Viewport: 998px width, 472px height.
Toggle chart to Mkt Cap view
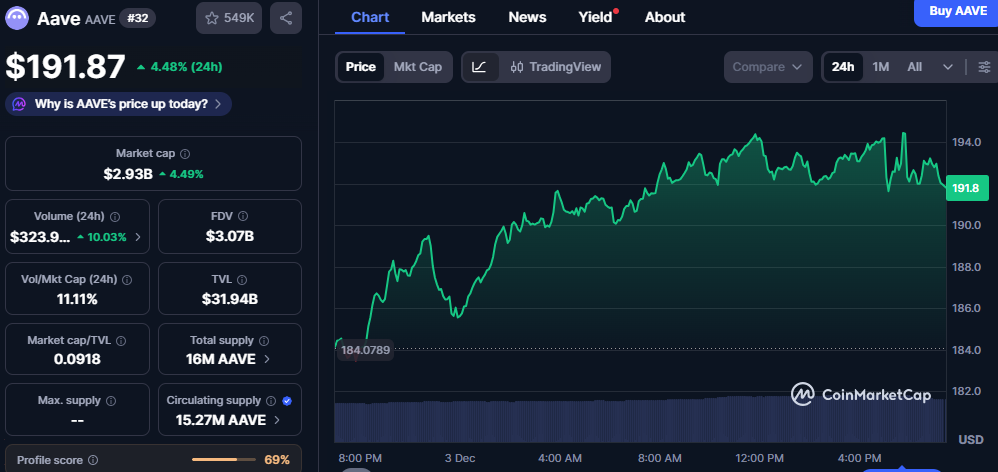coord(417,67)
